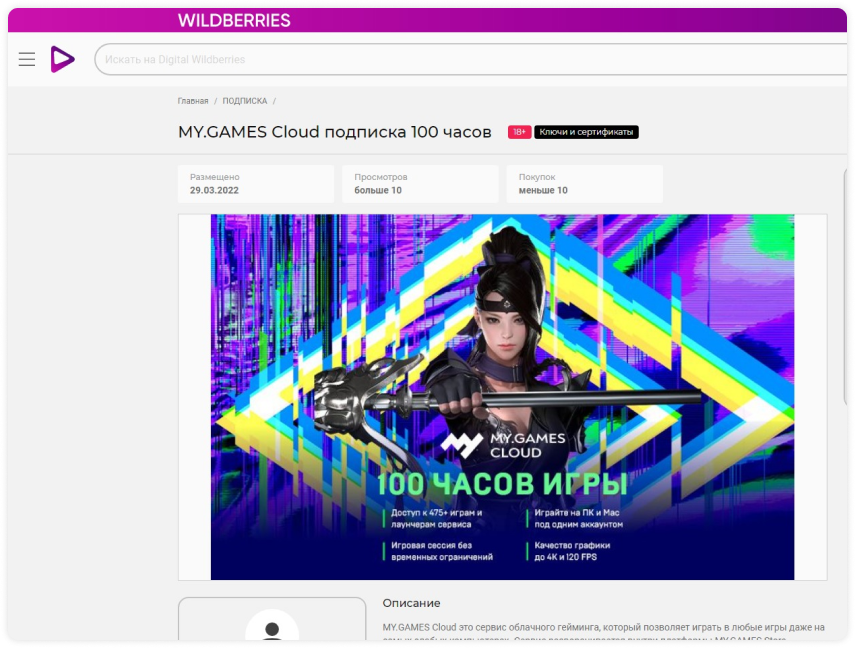This screenshot has height=648, width=855.
Task: Click the WILDBERRIES header title
Action: point(234,21)
